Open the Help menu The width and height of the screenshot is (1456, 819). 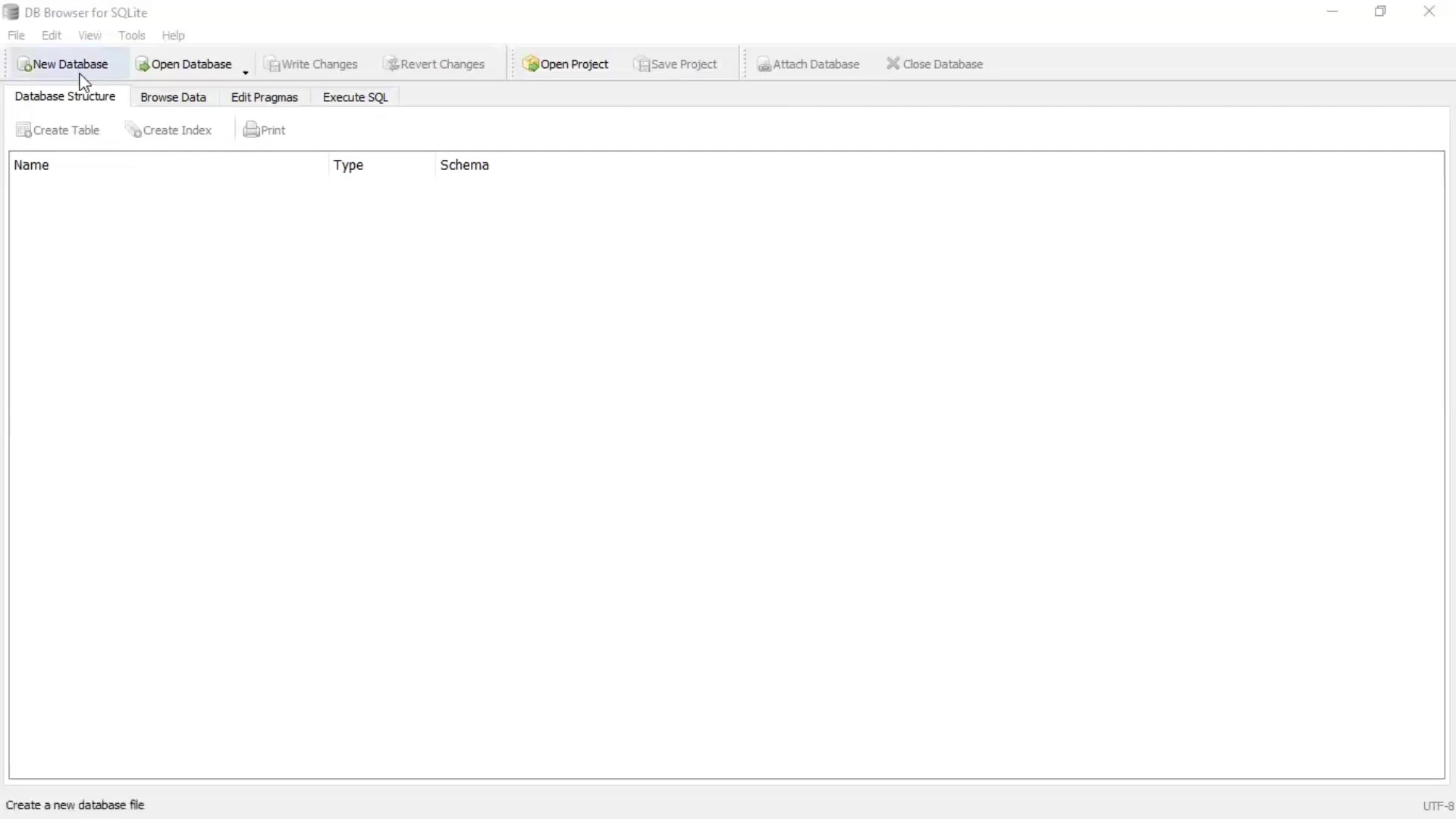tap(174, 35)
